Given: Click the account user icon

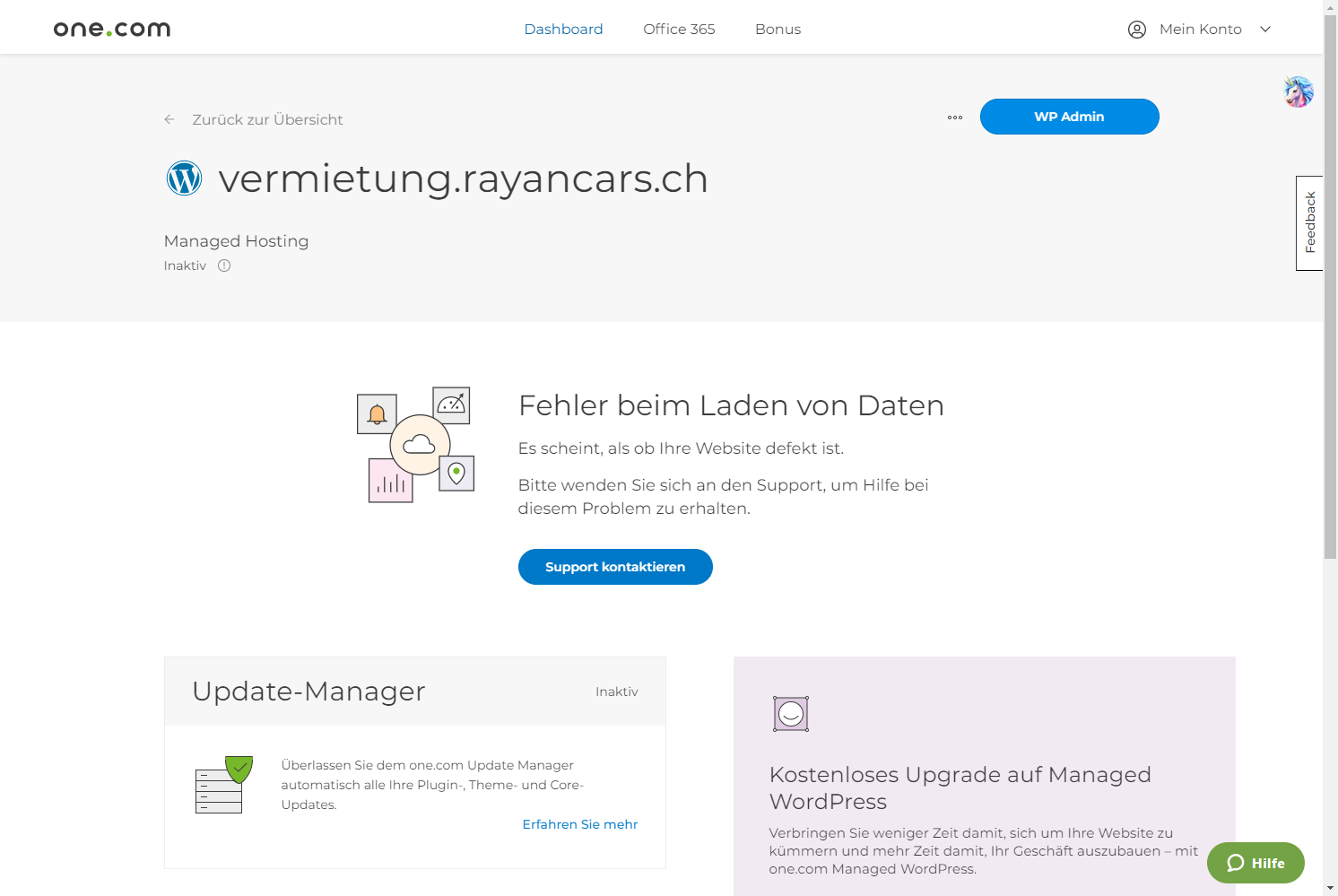Looking at the screenshot, I should coord(1137,30).
